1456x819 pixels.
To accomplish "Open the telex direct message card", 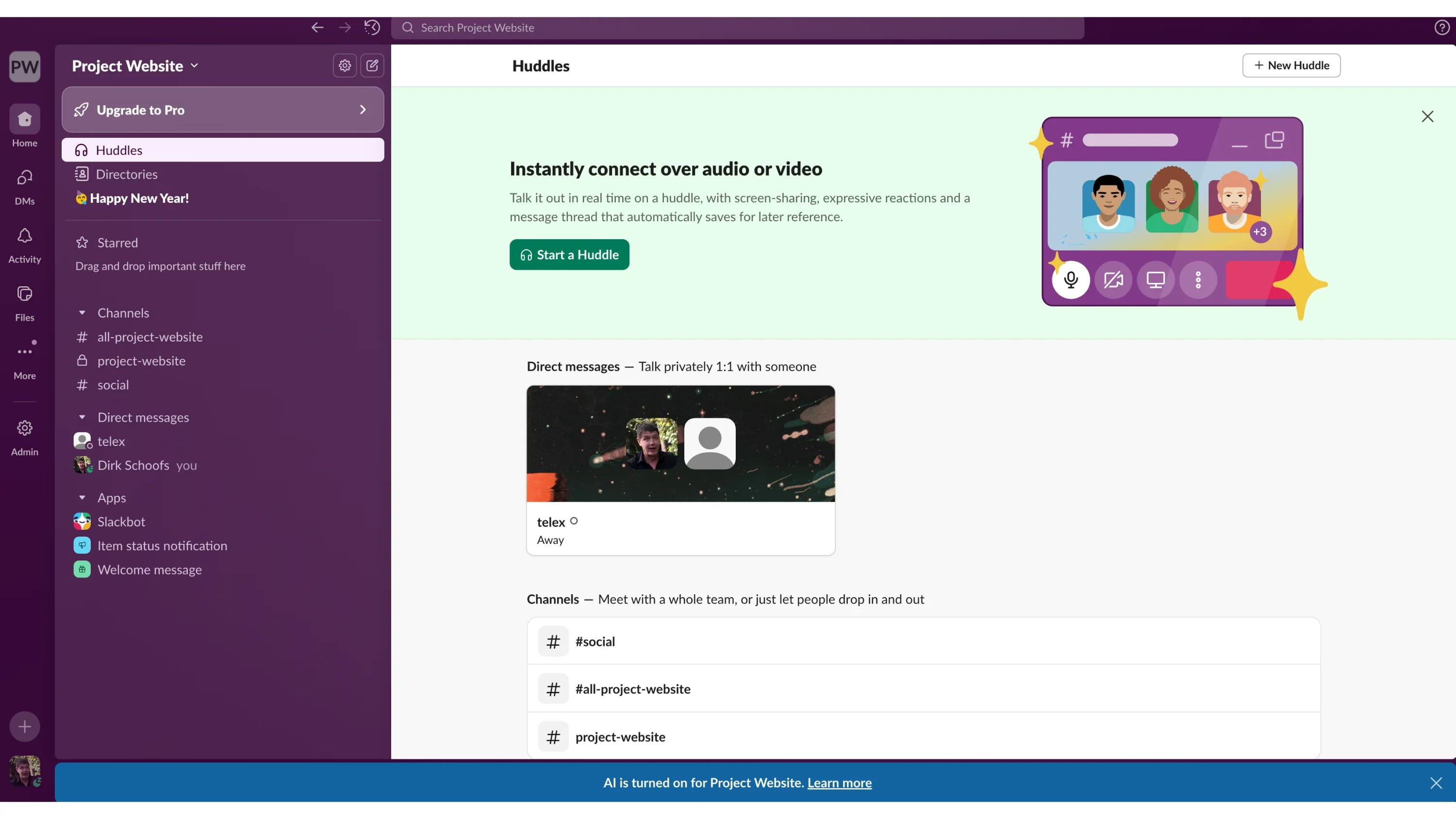I will 680,470.
